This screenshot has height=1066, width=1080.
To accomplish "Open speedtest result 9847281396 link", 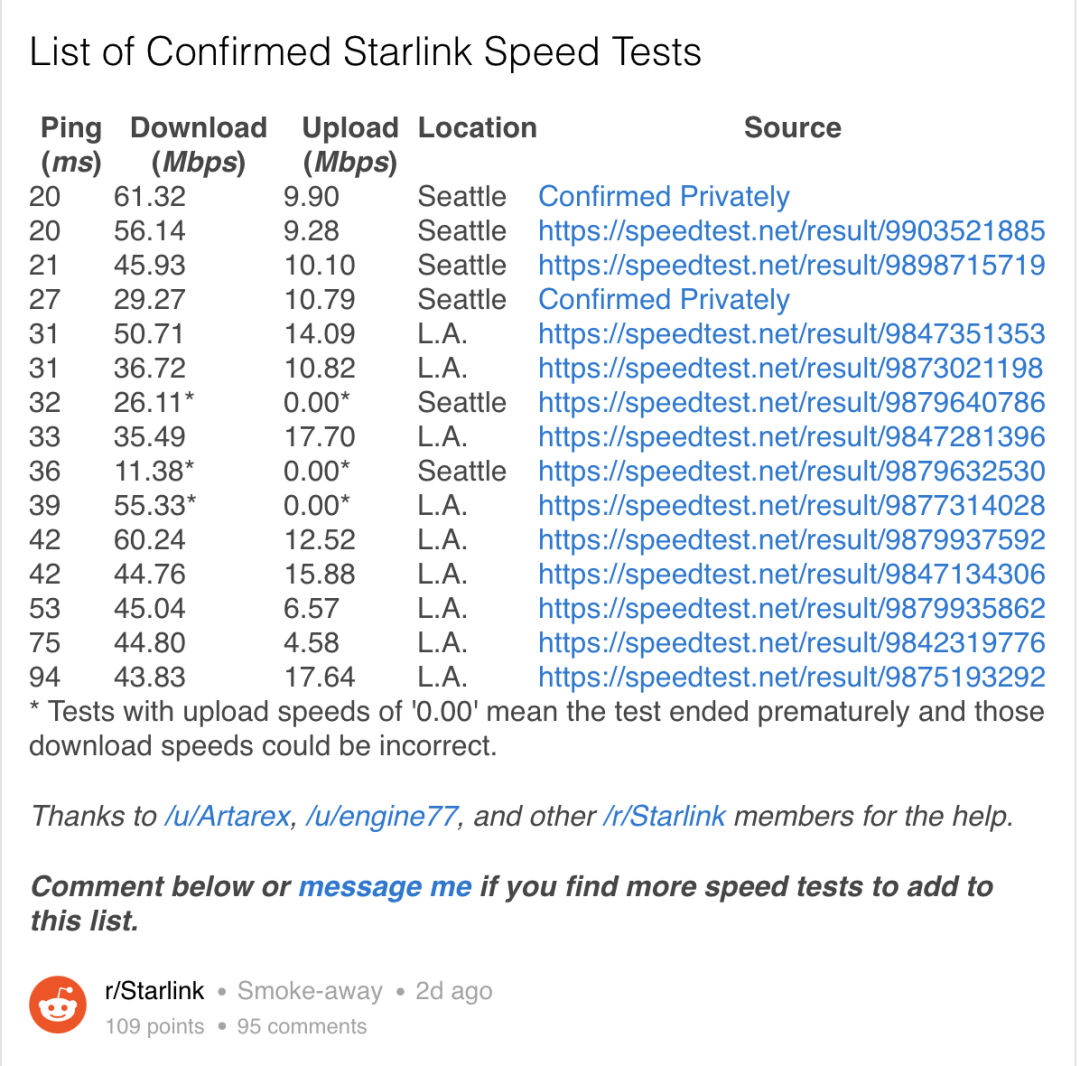I will tap(791, 437).
